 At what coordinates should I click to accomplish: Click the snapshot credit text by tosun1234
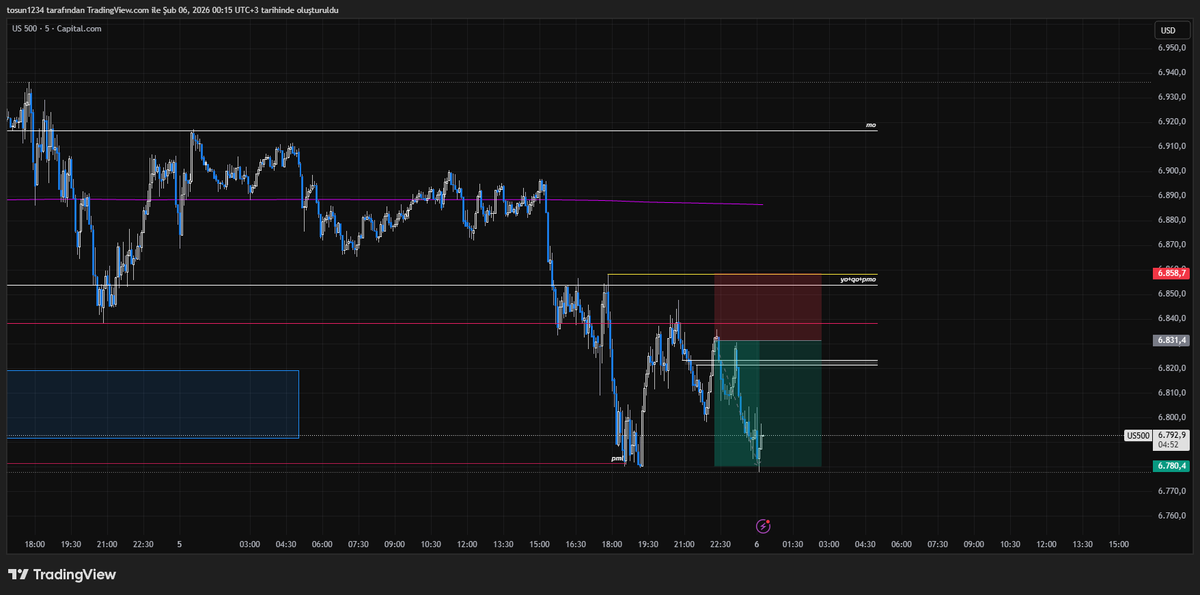173,9
